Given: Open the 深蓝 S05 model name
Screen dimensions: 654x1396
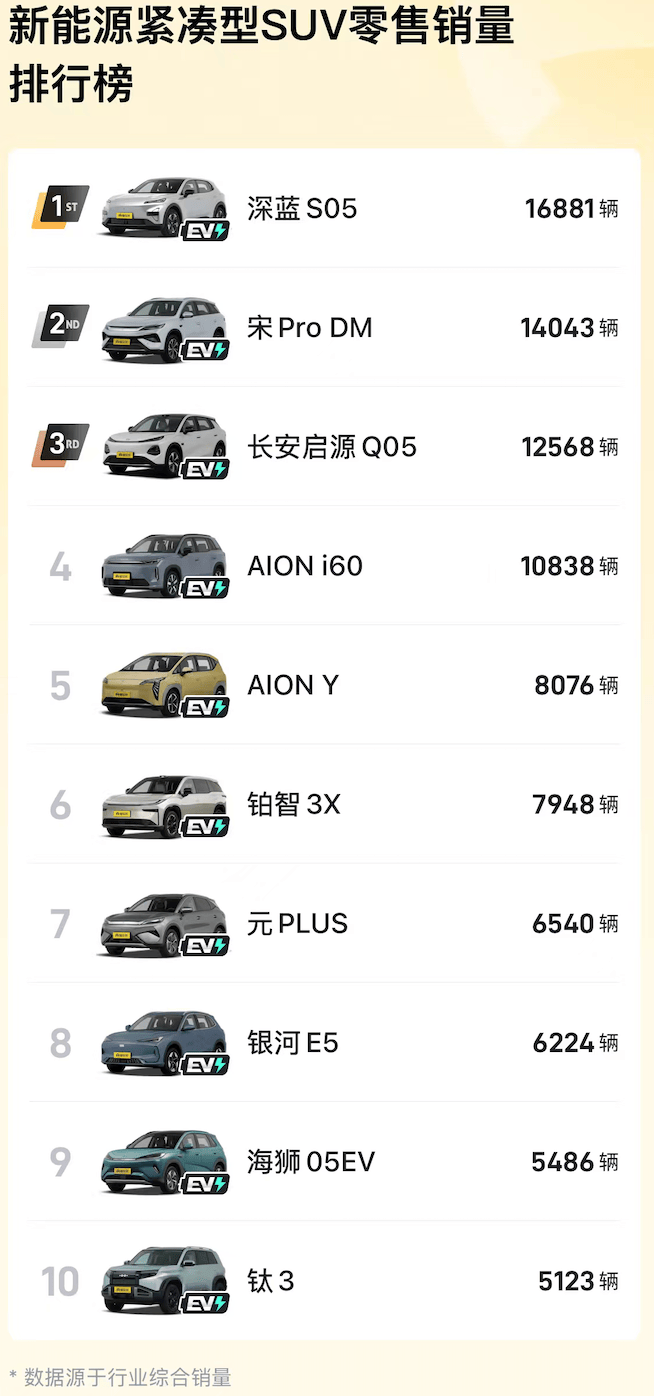Looking at the screenshot, I should pos(302,209).
